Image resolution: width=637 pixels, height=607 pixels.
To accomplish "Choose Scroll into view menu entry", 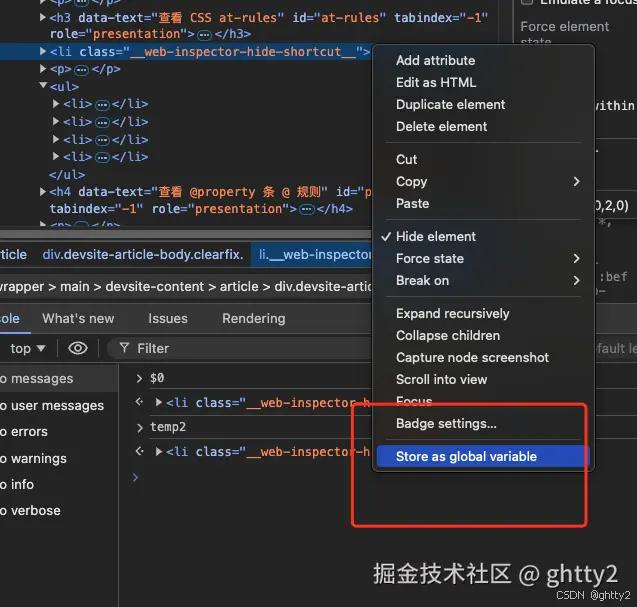I will (x=442, y=379).
